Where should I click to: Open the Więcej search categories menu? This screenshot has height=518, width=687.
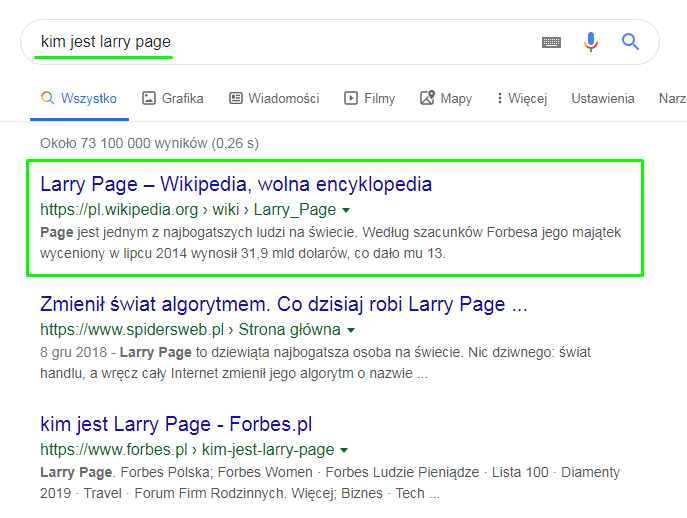click(522, 99)
